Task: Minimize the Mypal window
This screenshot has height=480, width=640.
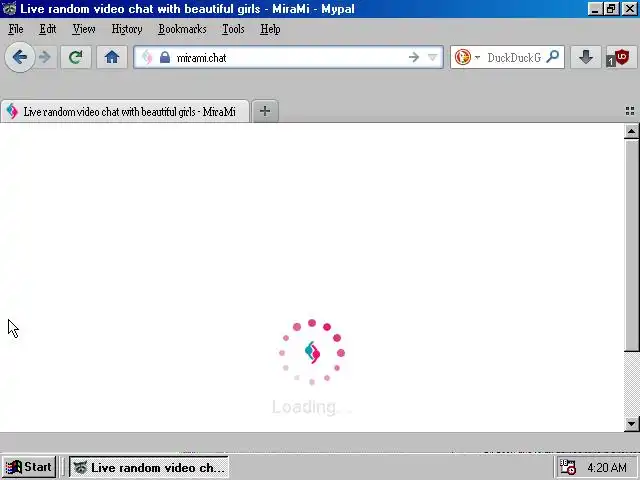Action: (595, 9)
